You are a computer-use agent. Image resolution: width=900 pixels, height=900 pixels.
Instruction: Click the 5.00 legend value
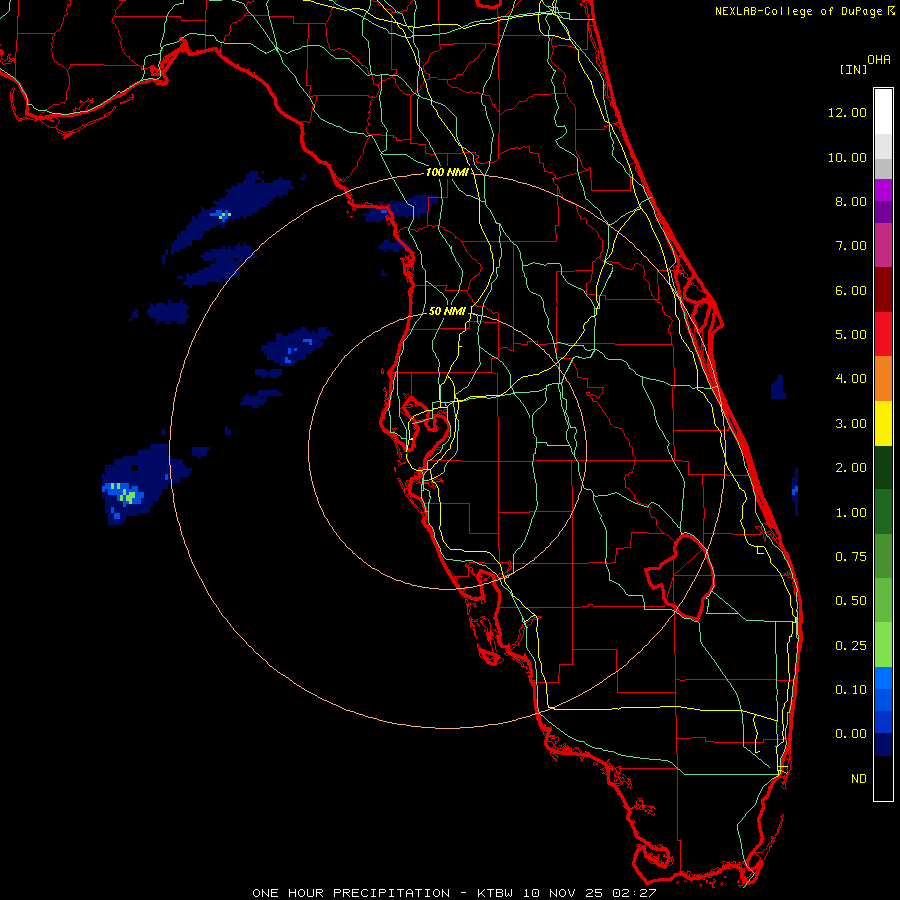(x=851, y=335)
